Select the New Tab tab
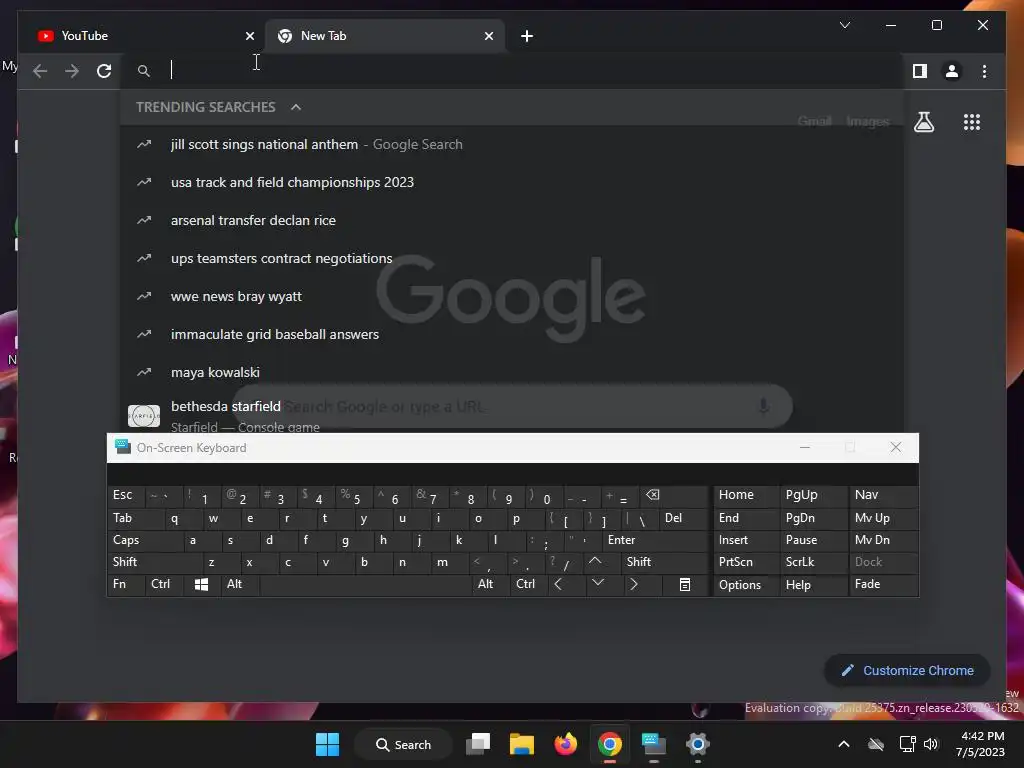 pos(385,36)
